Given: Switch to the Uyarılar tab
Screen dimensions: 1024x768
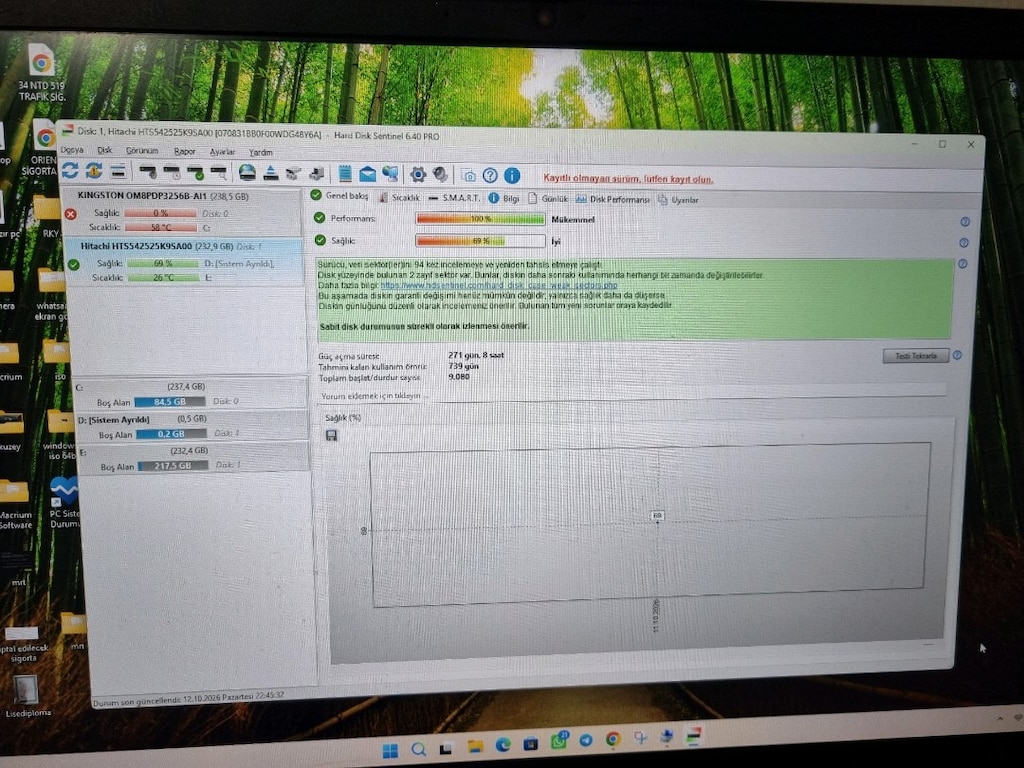Looking at the screenshot, I should coord(678,200).
